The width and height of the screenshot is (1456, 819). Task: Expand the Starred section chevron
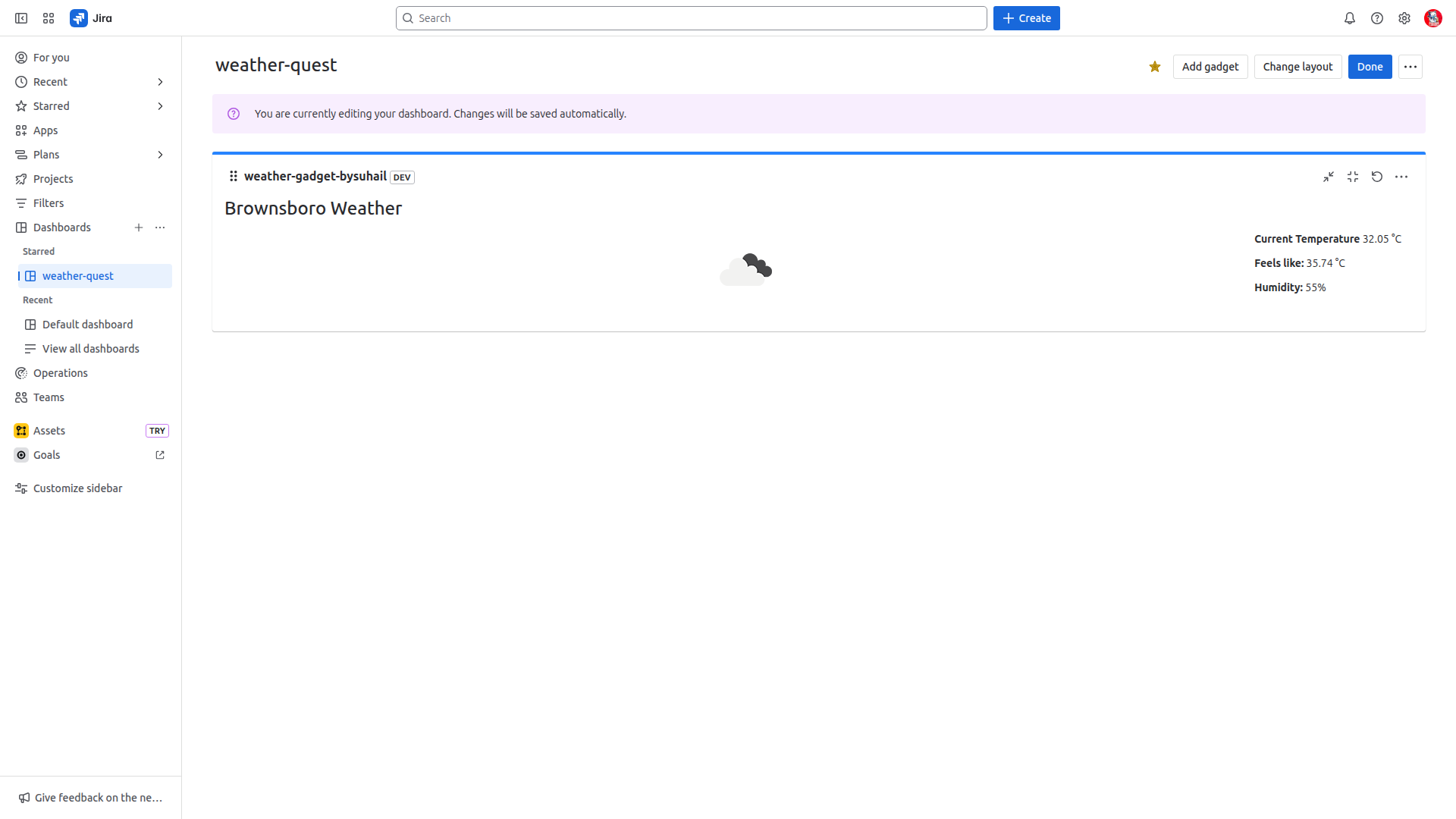[x=160, y=106]
